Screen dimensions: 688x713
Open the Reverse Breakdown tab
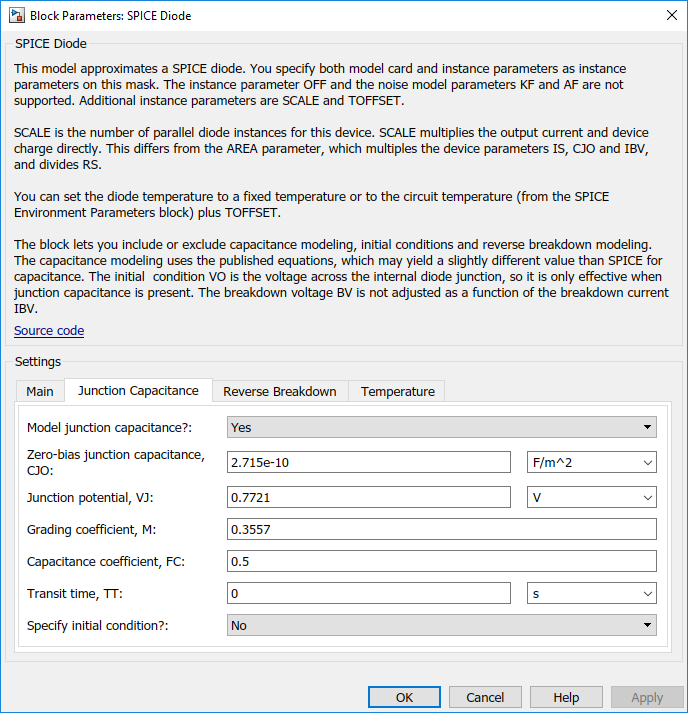coord(280,392)
